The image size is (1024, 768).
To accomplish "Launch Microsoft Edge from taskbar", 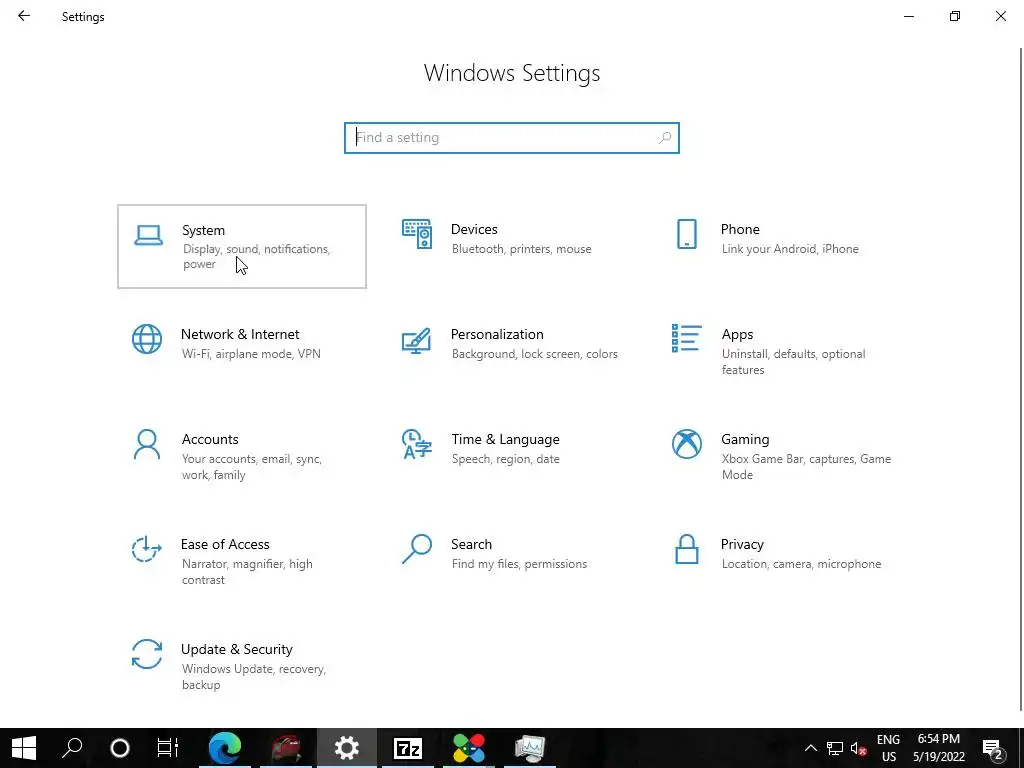I will [x=225, y=748].
